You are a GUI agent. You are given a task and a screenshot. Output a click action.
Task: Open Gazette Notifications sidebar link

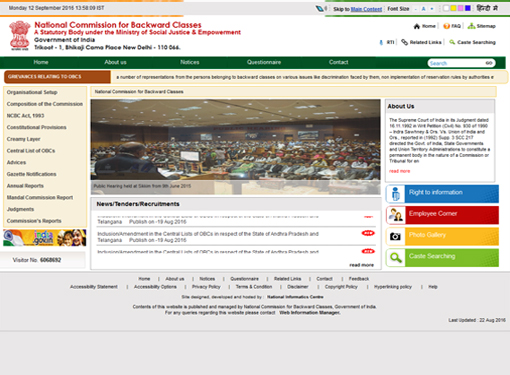point(32,174)
